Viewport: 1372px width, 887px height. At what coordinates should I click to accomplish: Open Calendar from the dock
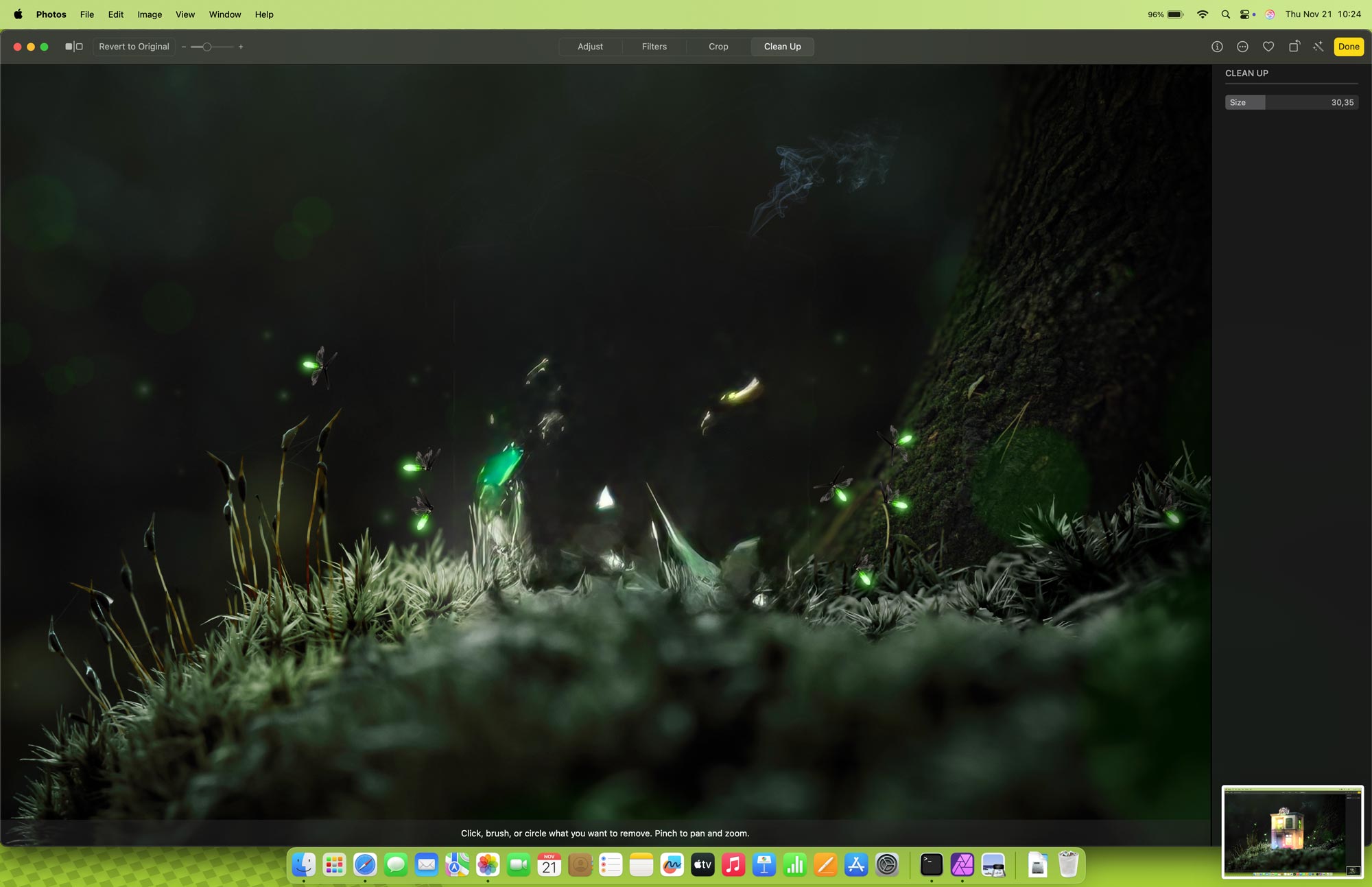[549, 864]
